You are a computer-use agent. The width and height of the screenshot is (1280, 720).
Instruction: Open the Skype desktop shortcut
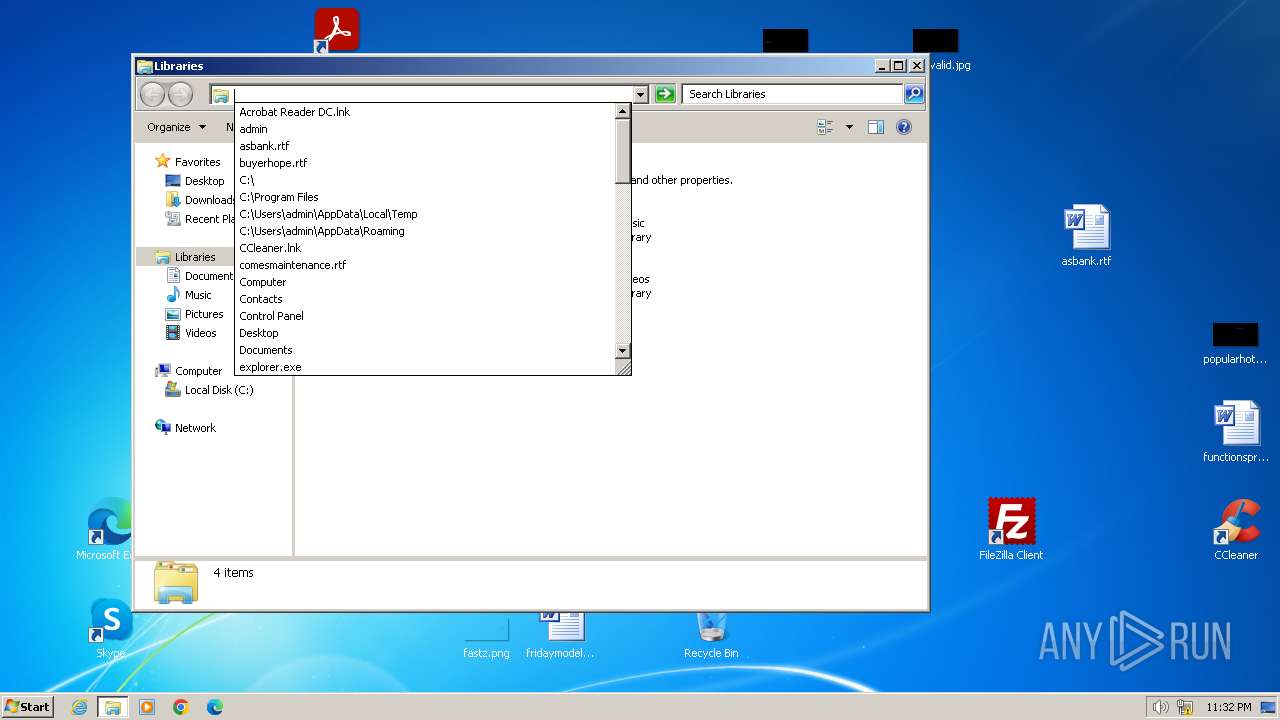(111, 628)
